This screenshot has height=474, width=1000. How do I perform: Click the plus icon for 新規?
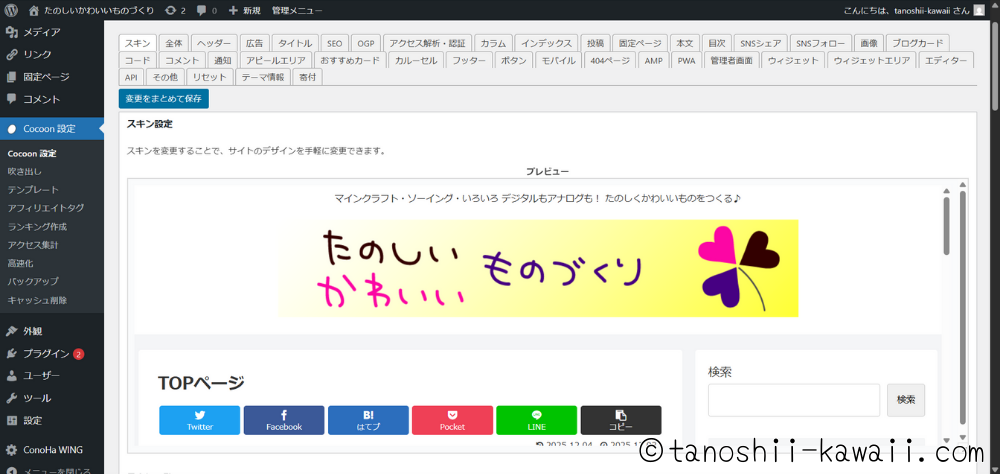(233, 10)
